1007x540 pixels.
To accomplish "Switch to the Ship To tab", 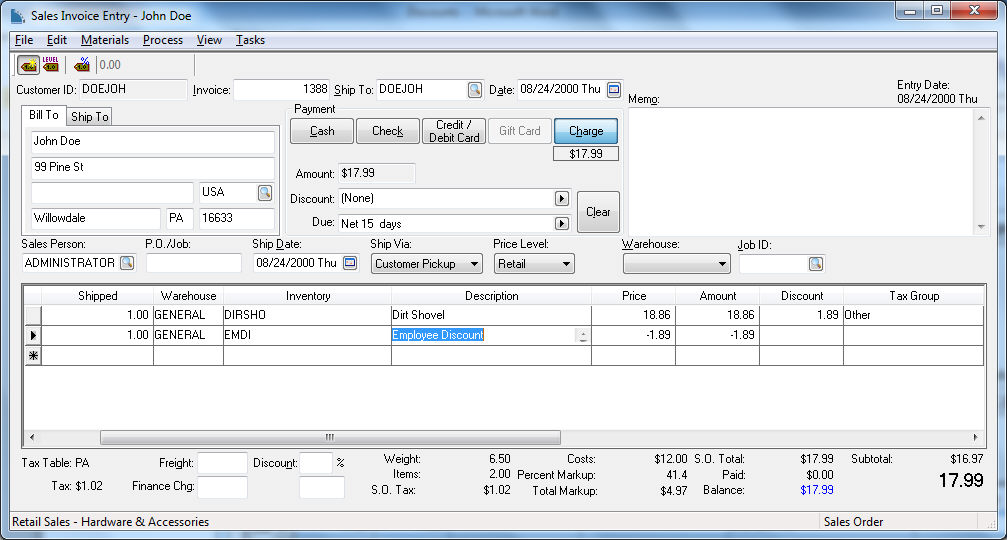I will click(89, 116).
